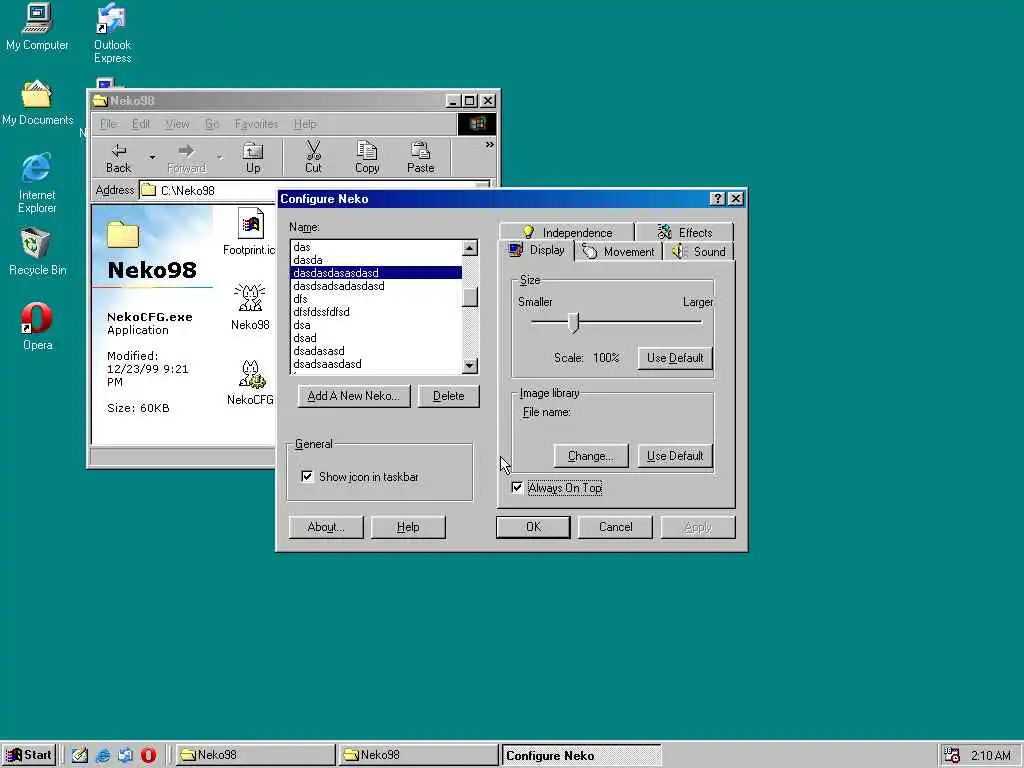Viewport: 1024px width, 768px height.
Task: Select 'dasda' in name list
Action: click(376, 260)
